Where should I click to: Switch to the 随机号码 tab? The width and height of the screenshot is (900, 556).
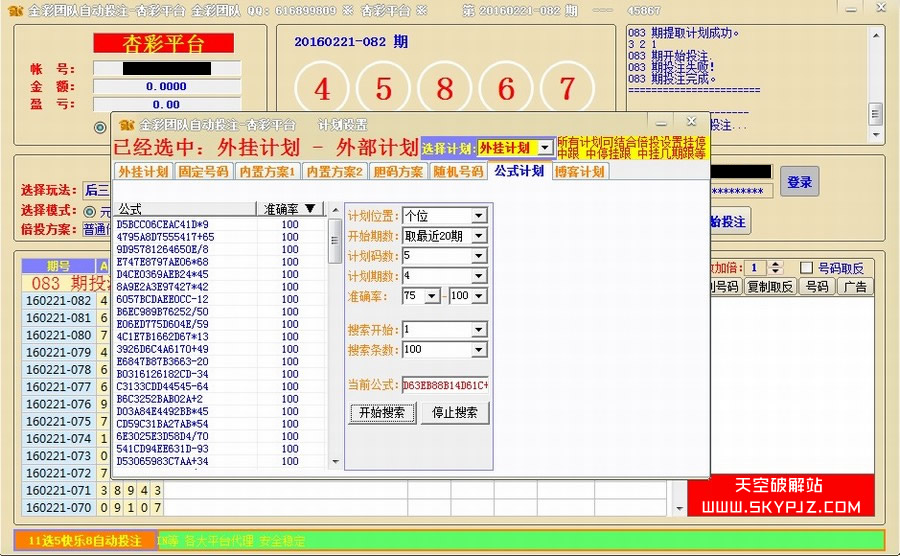point(458,171)
